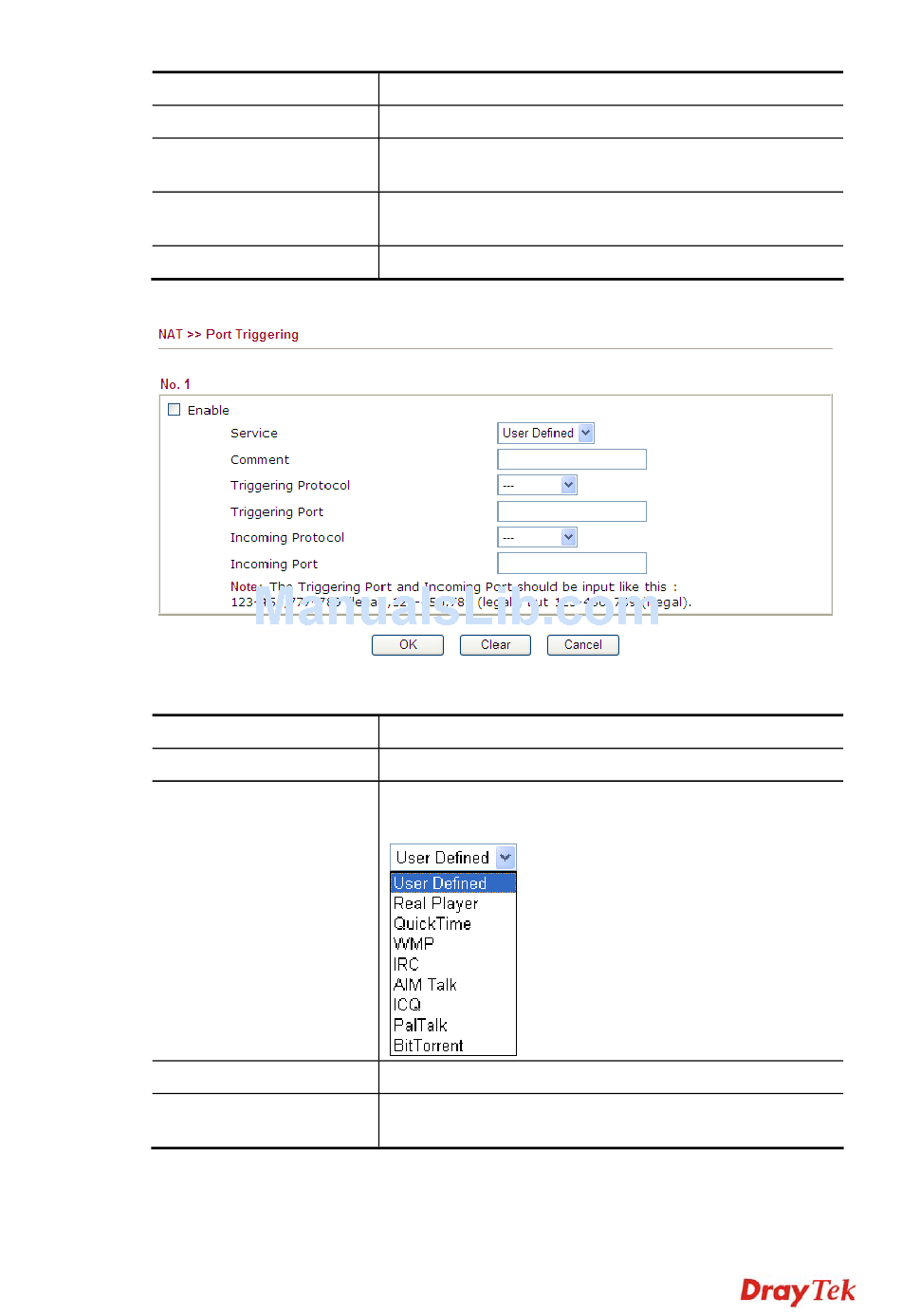Select AIM Talk in the service list
The height and width of the screenshot is (1316, 901).
(x=453, y=985)
